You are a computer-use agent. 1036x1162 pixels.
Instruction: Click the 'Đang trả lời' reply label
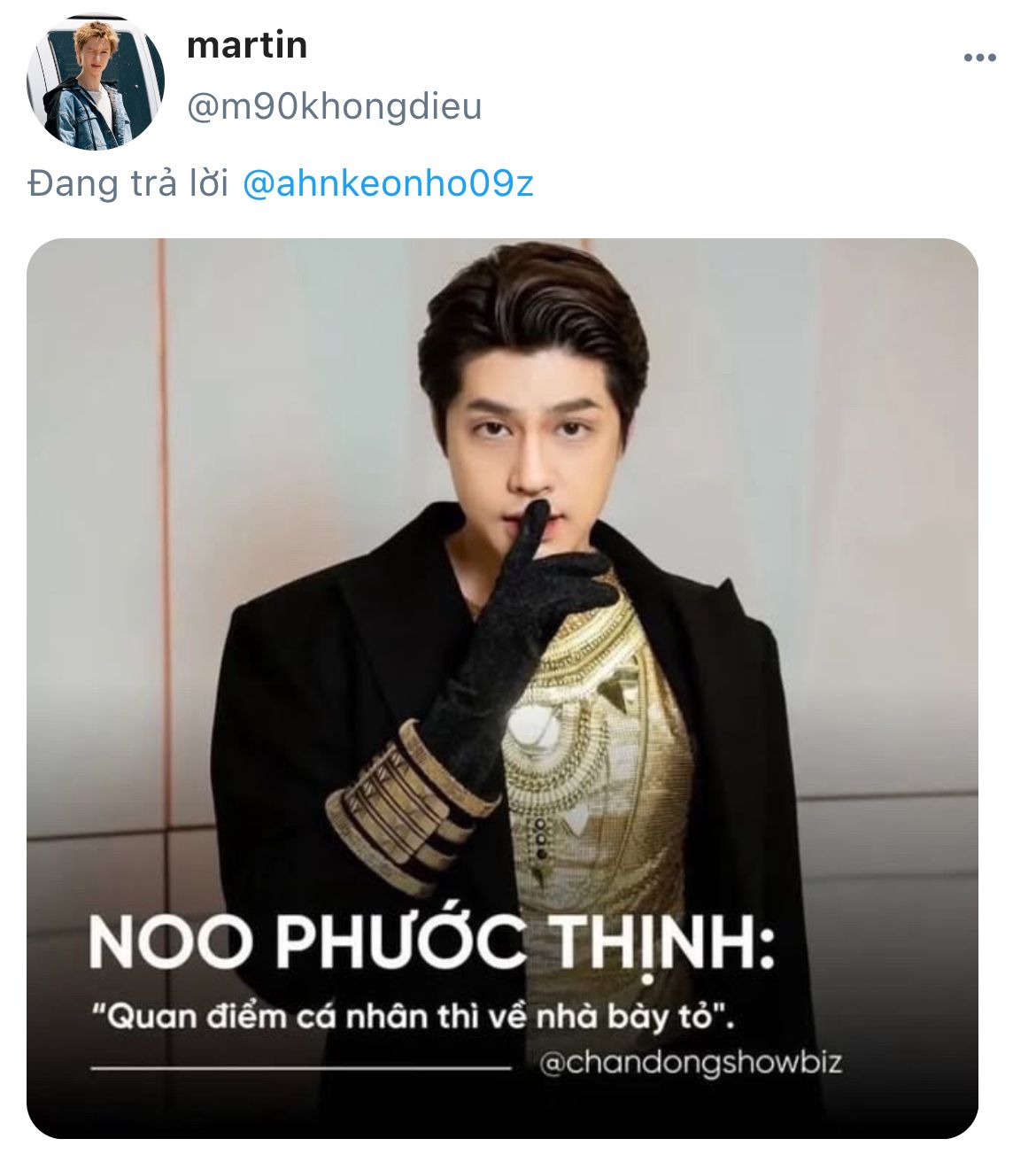(128, 184)
